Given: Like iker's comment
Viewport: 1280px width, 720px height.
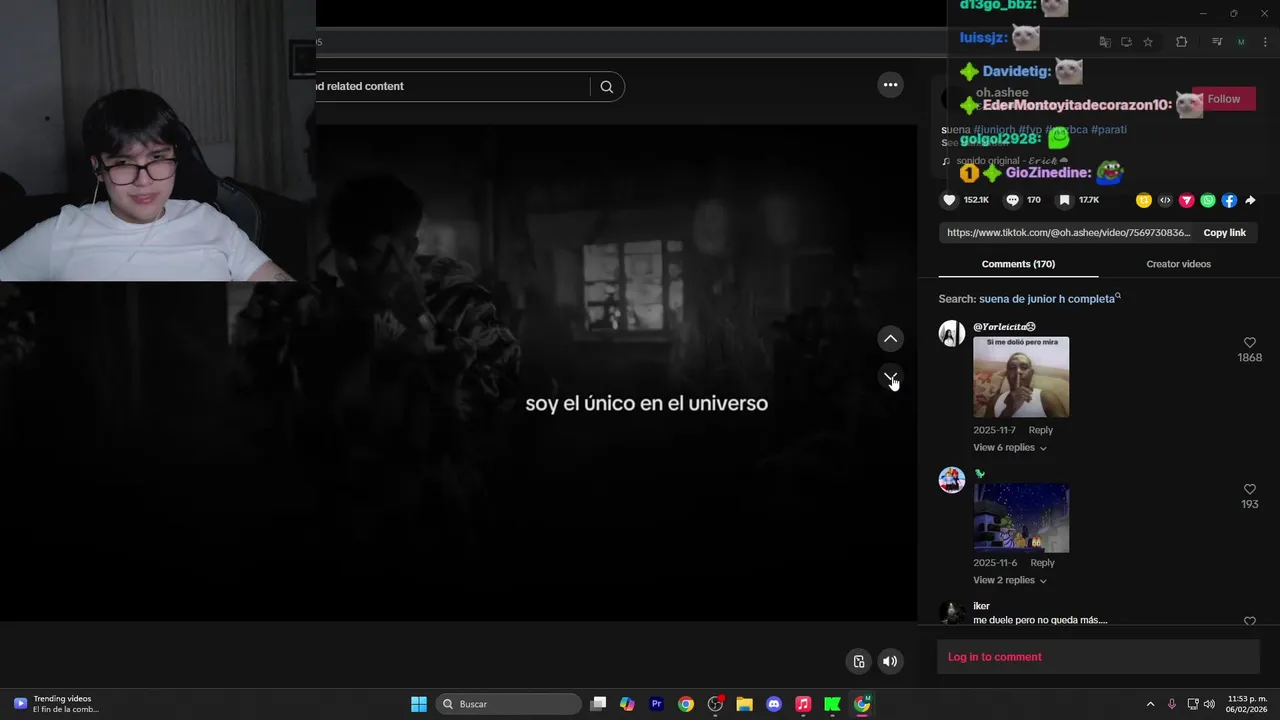Looking at the screenshot, I should pyautogui.click(x=1249, y=621).
